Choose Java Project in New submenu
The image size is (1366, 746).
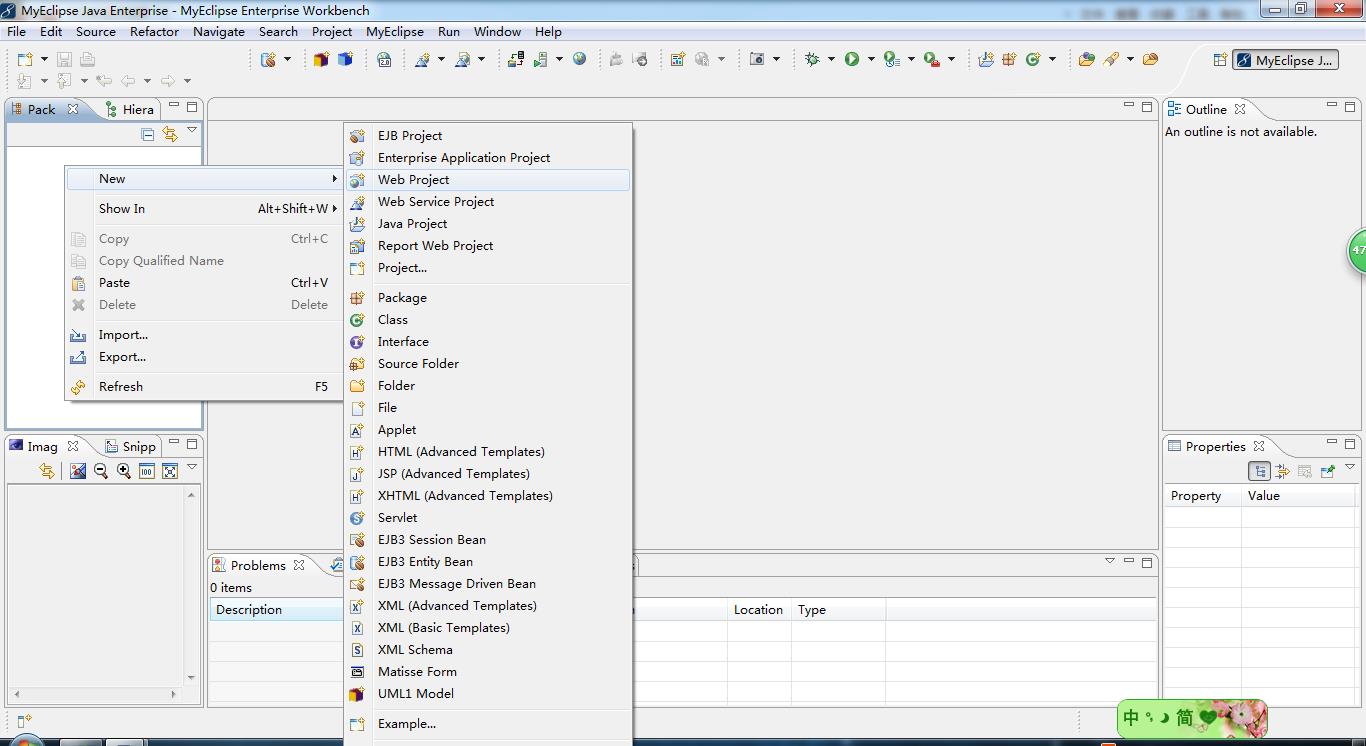click(x=489, y=224)
